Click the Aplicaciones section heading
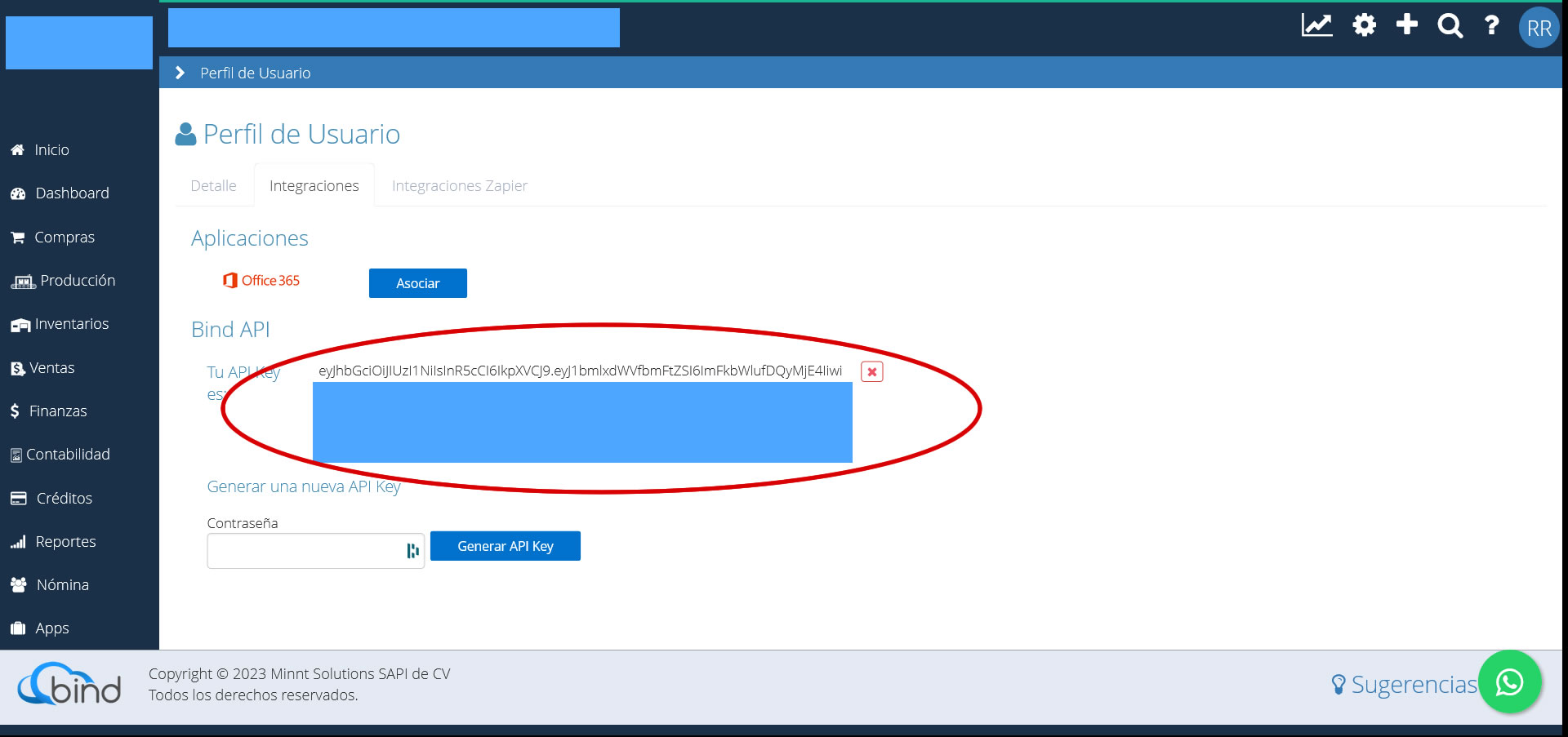This screenshot has height=737, width=1568. tap(250, 238)
